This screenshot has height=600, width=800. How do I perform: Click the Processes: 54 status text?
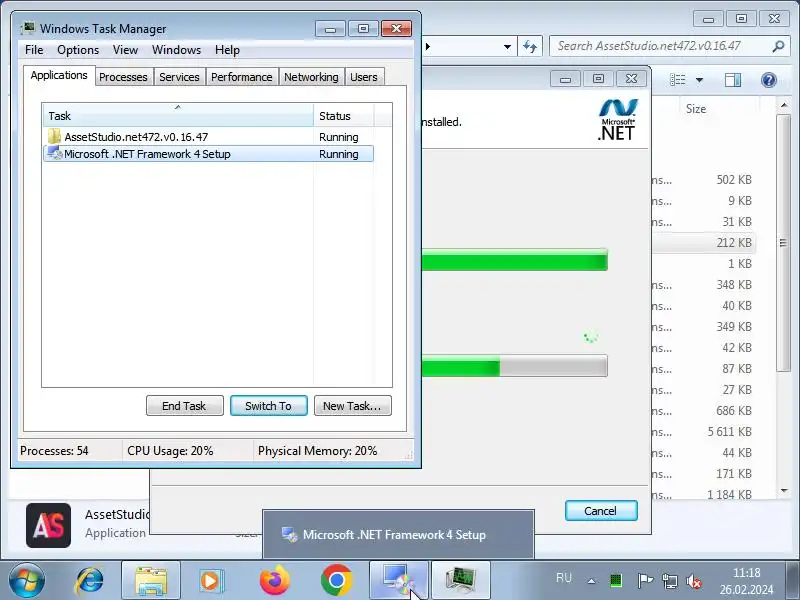(54, 451)
